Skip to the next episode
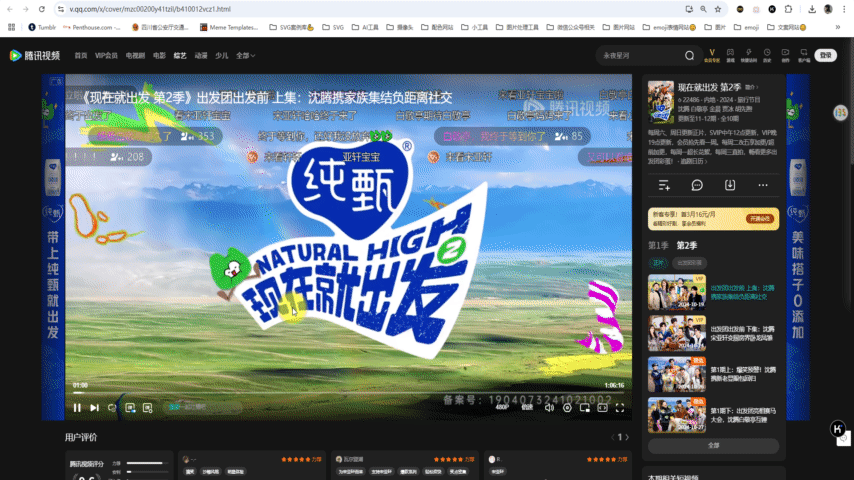 (x=94, y=408)
